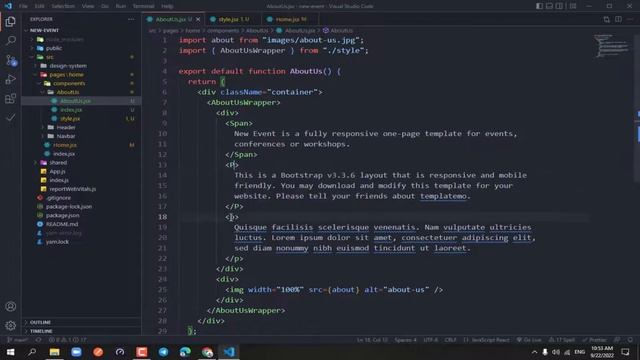
Task: Expand the design-system folder
Action: click(68, 66)
